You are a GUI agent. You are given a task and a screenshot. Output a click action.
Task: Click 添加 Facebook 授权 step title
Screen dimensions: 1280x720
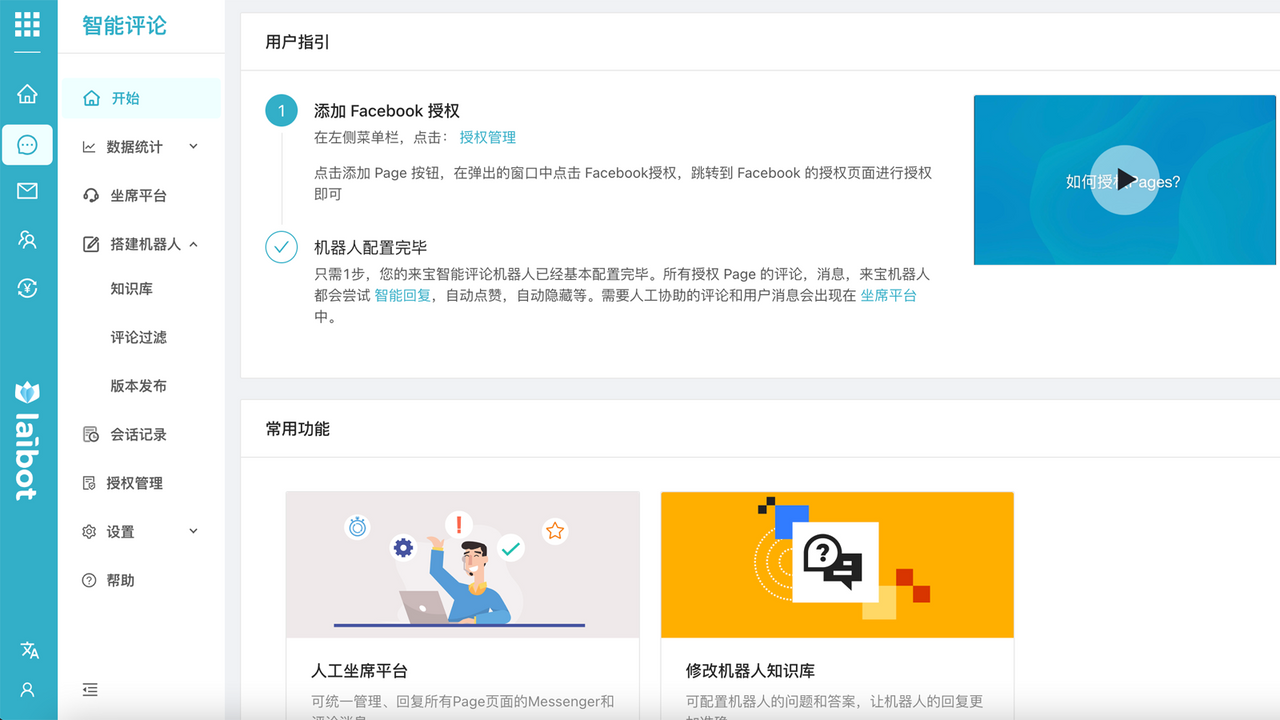[387, 111]
